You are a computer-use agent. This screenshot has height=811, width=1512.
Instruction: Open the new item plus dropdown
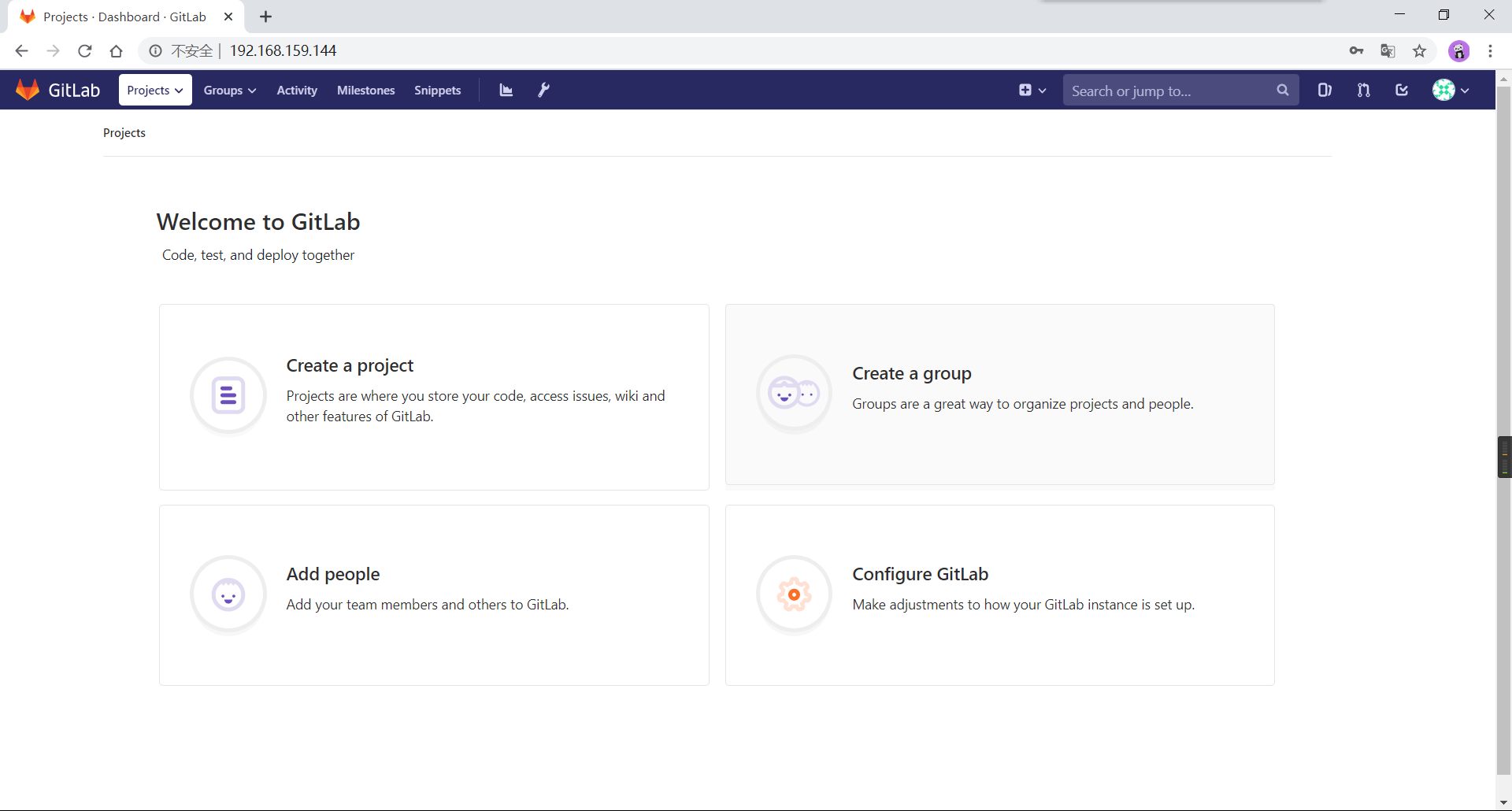point(1032,91)
